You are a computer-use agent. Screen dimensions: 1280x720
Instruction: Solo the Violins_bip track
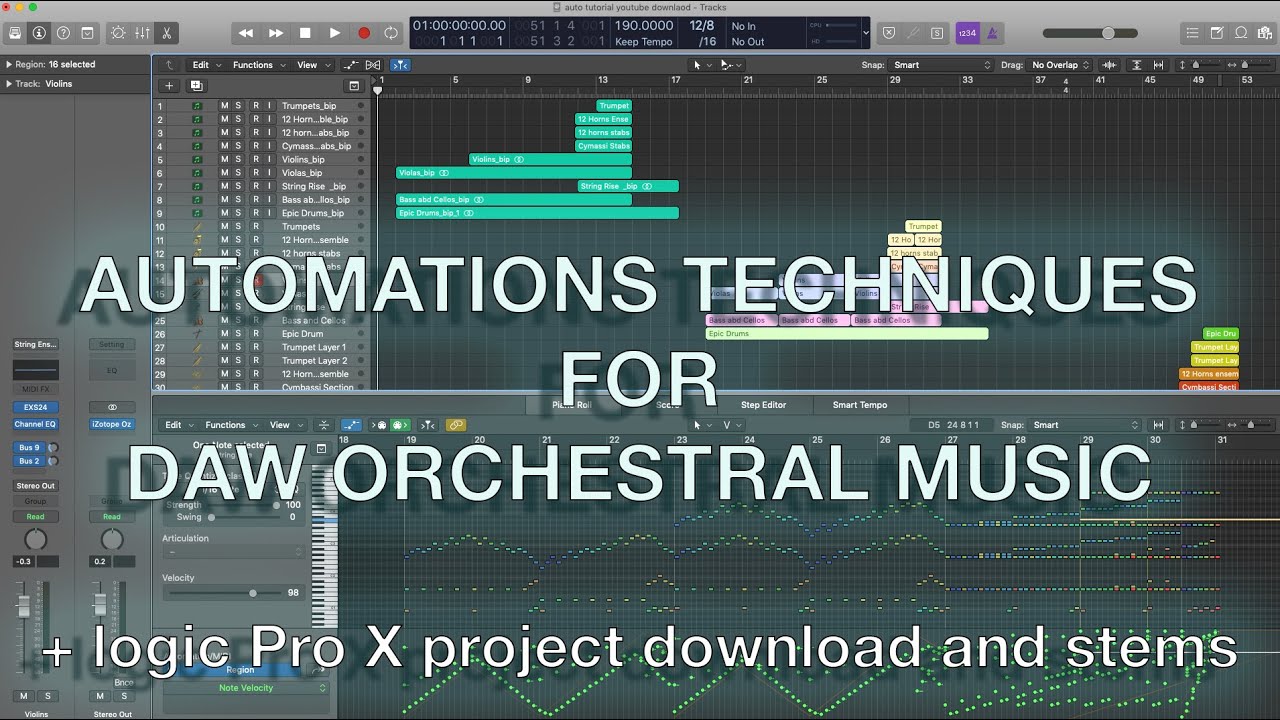pos(238,160)
